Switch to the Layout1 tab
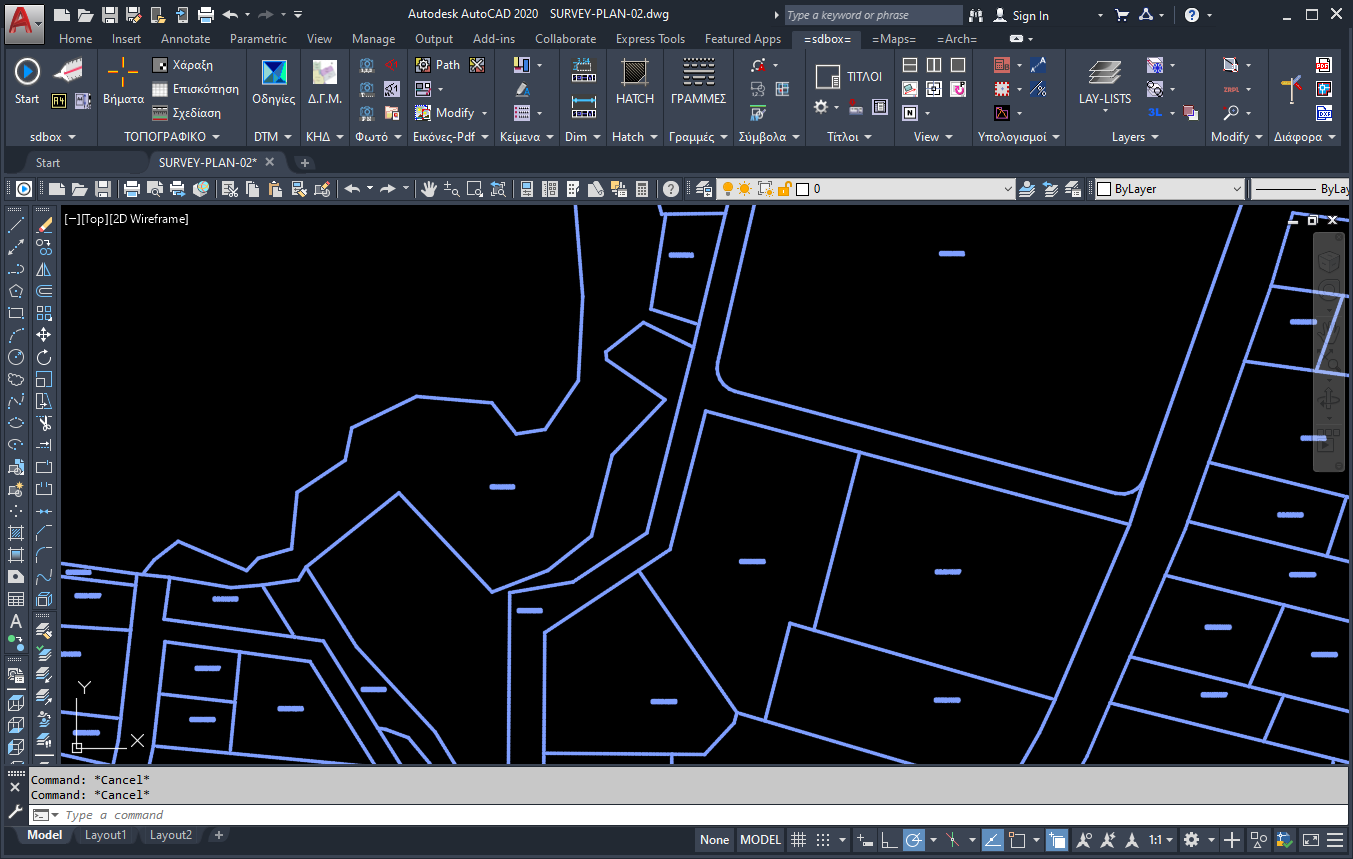This screenshot has height=859, width=1353. pos(106,835)
